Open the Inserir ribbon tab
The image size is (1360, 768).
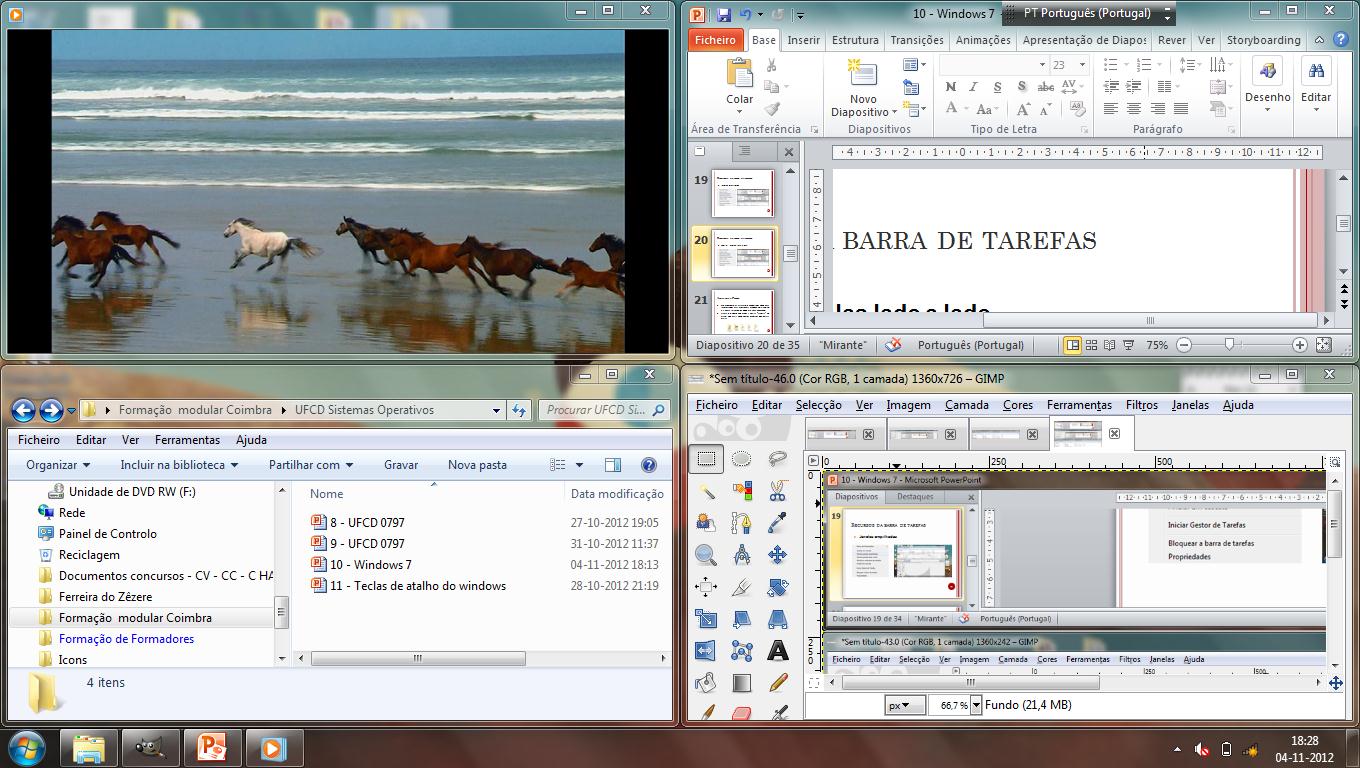point(803,40)
